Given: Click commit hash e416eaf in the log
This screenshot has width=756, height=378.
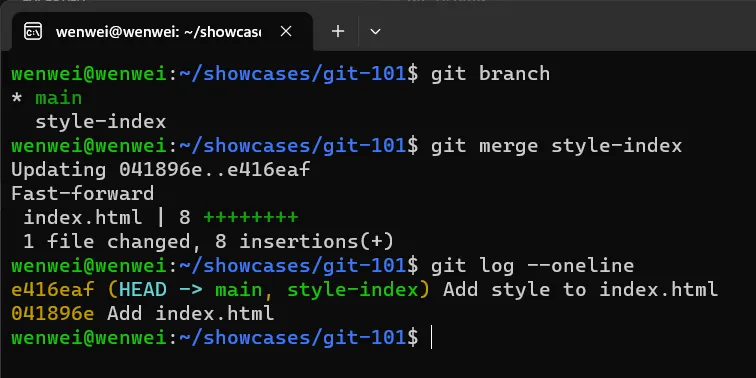Looking at the screenshot, I should pyautogui.click(x=53, y=290).
